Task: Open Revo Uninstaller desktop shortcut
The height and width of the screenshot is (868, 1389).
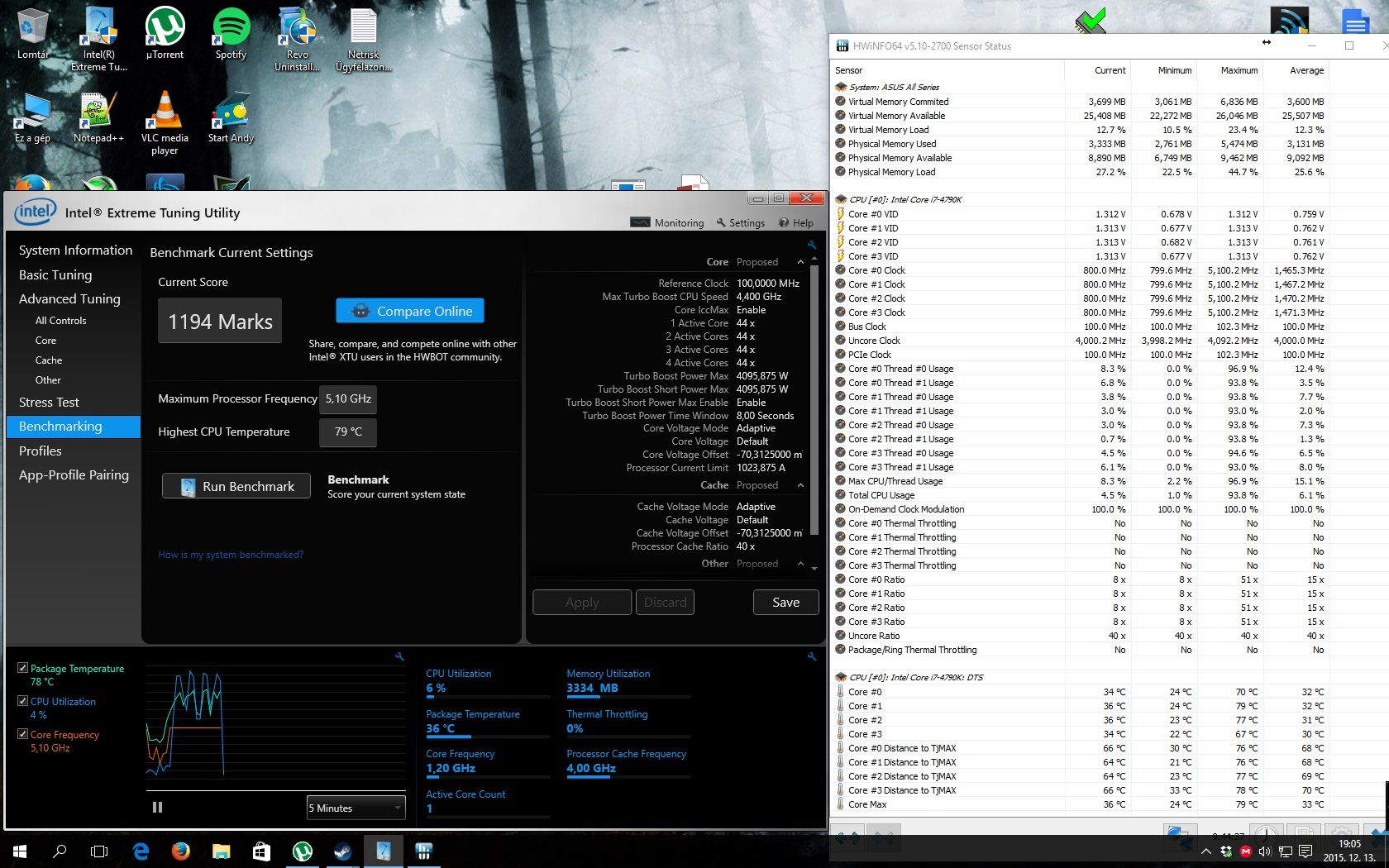Action: [297, 38]
